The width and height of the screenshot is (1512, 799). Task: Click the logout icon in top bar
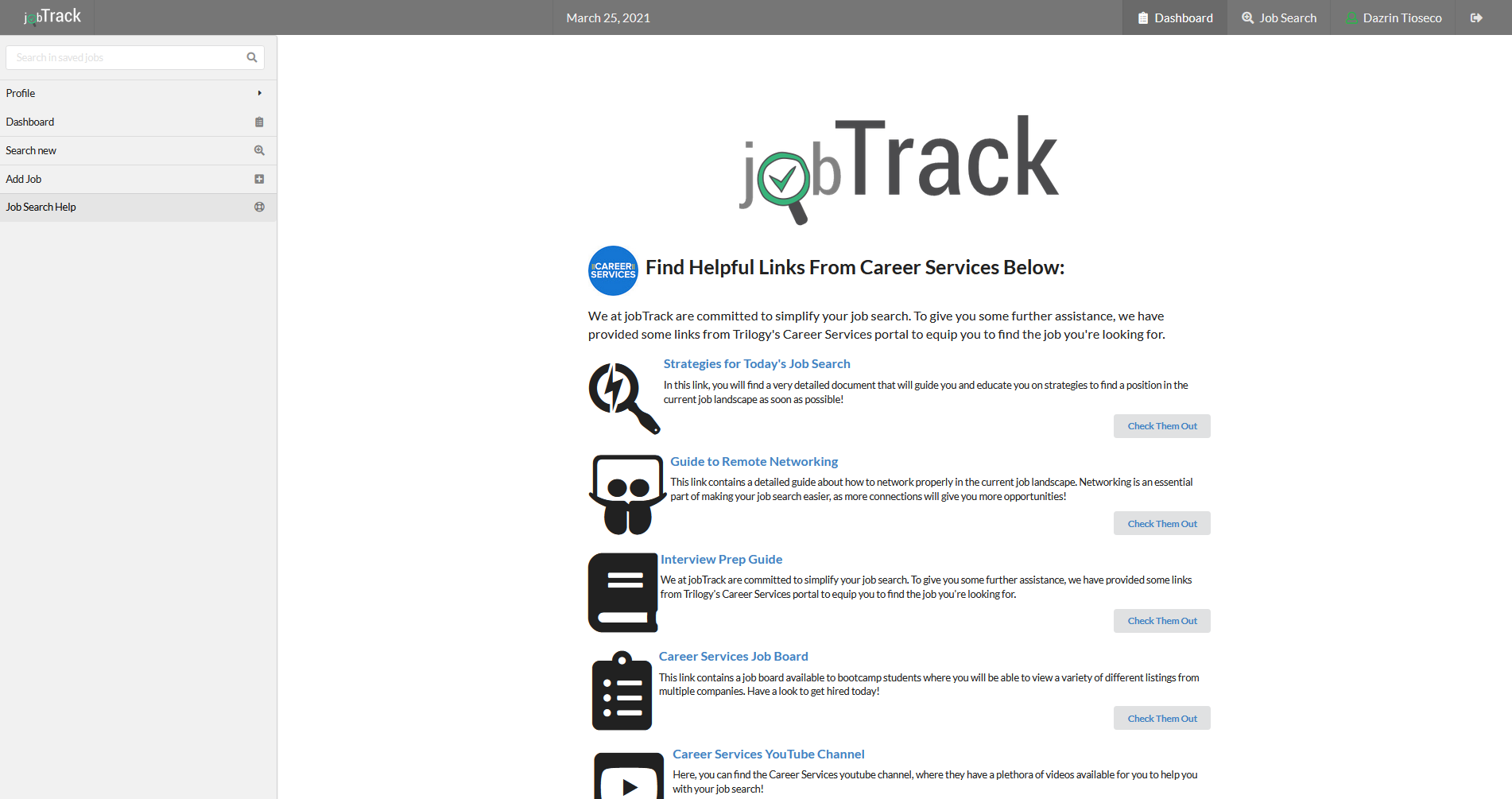[1476, 17]
